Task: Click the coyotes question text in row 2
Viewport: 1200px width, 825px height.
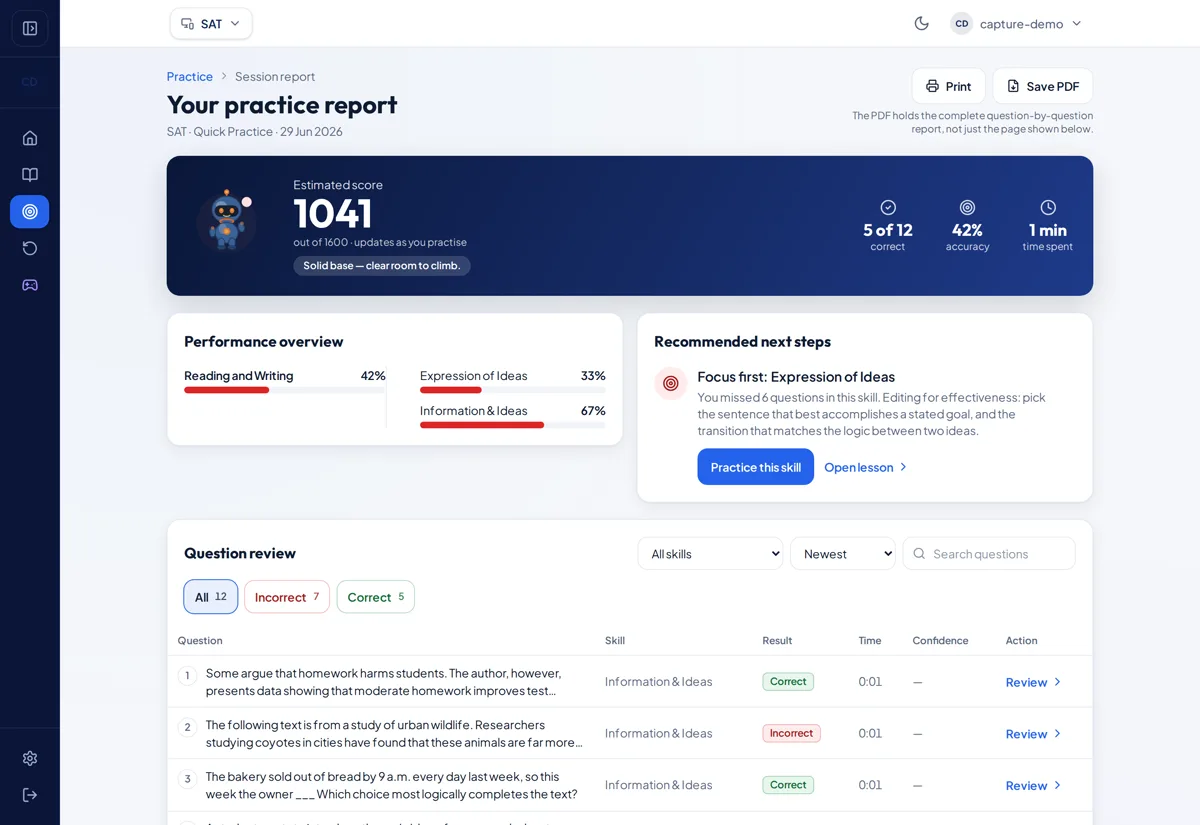Action: (394, 734)
